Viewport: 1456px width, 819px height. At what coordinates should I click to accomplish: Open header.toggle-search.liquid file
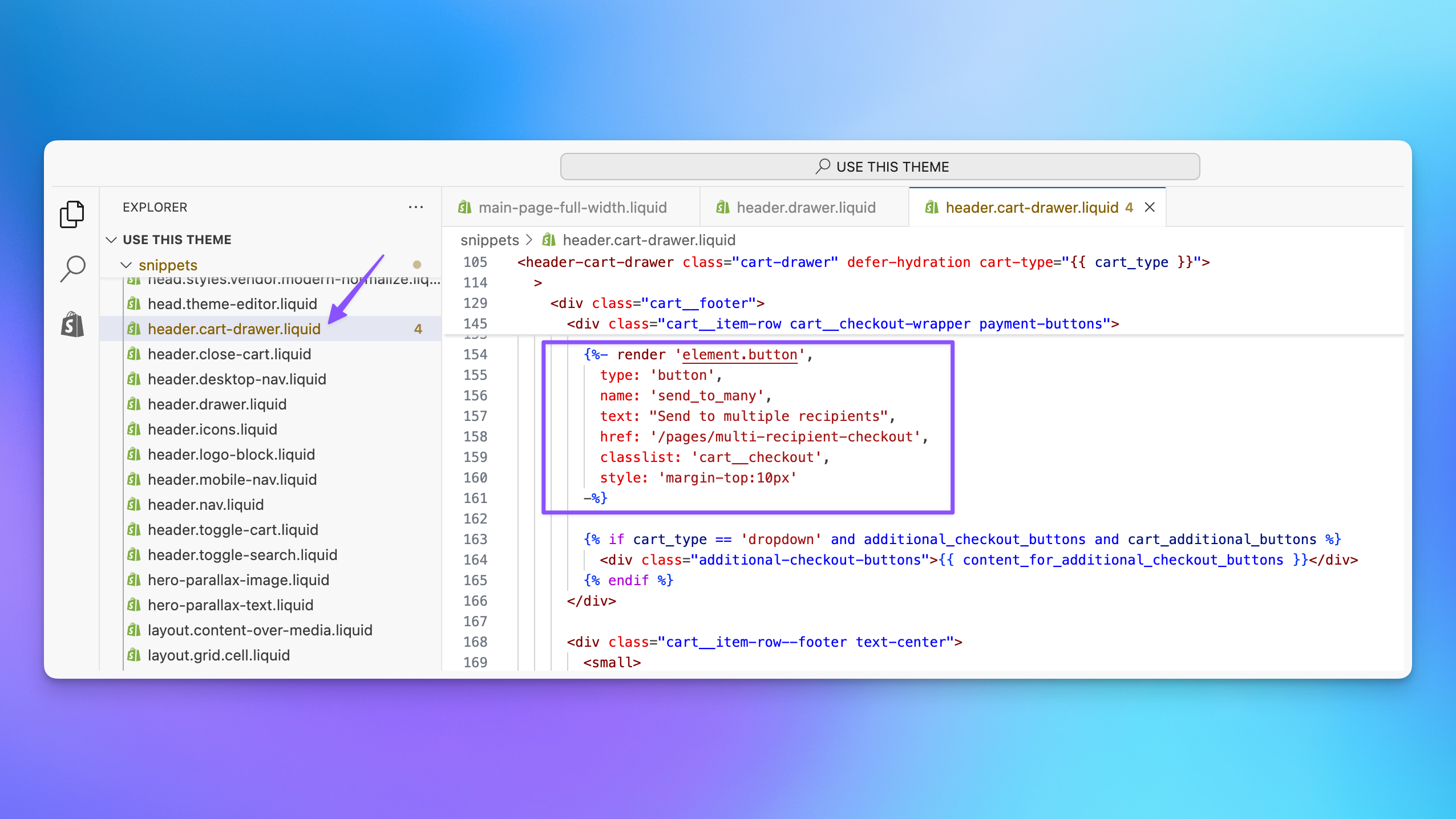point(242,555)
